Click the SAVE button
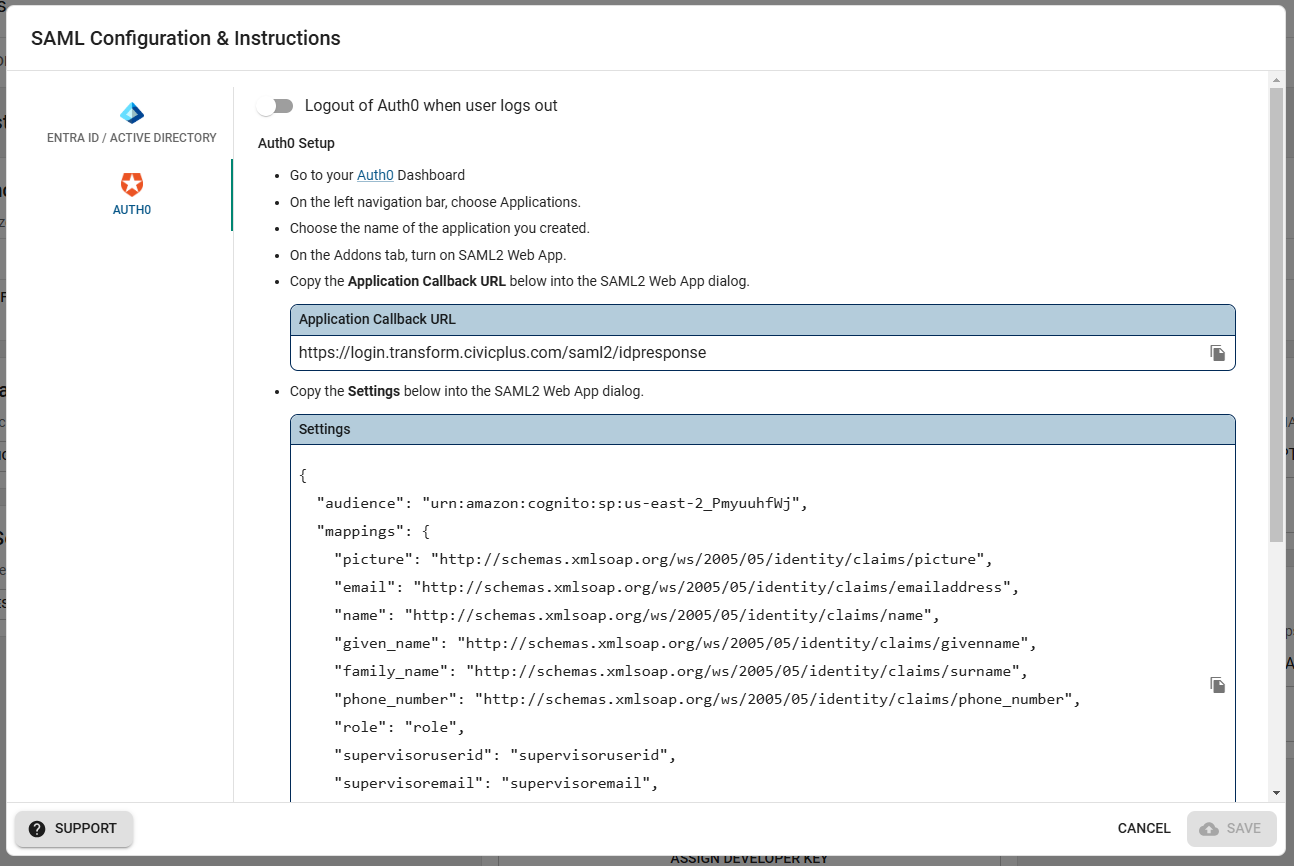1294x866 pixels. [1231, 829]
